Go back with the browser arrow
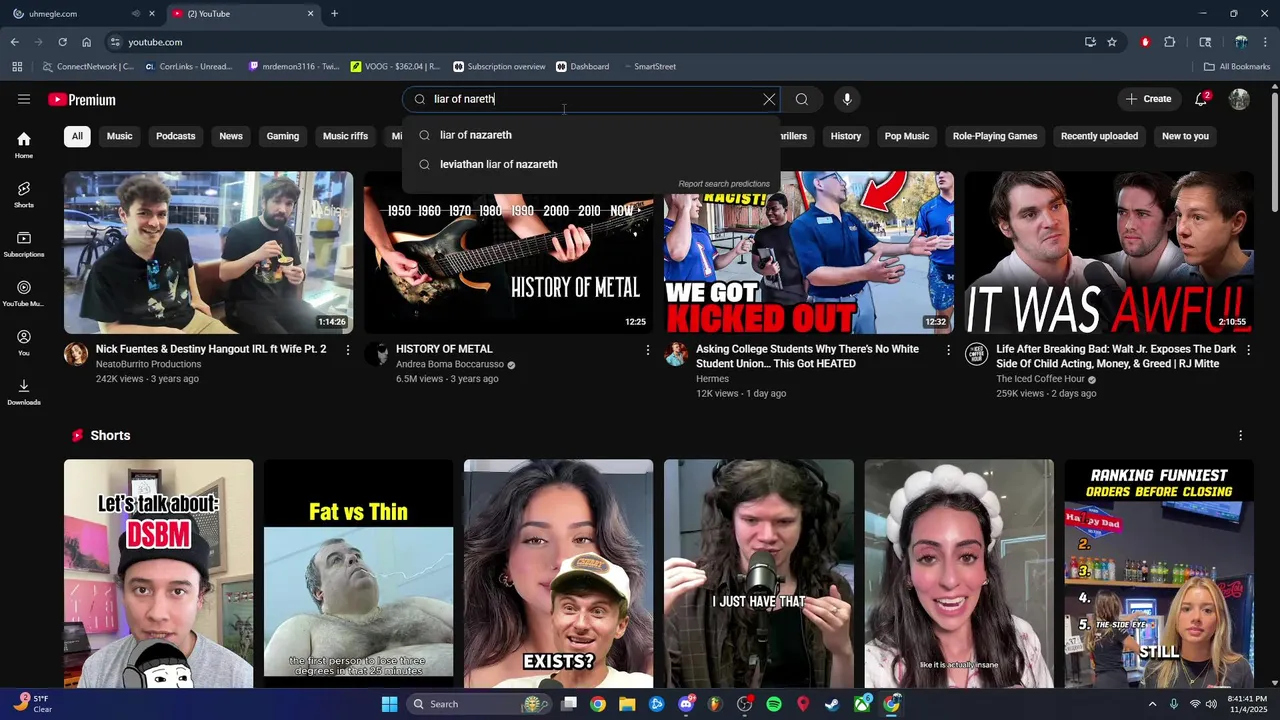This screenshot has height=720, width=1280. tap(15, 42)
